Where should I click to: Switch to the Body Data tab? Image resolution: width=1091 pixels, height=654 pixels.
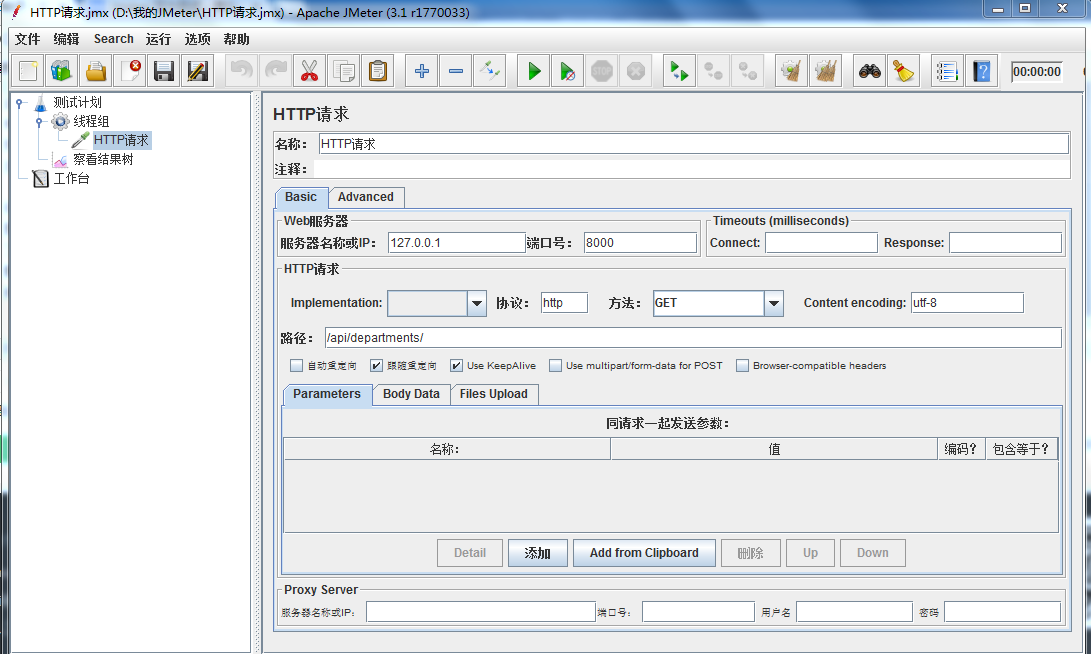[x=411, y=394]
